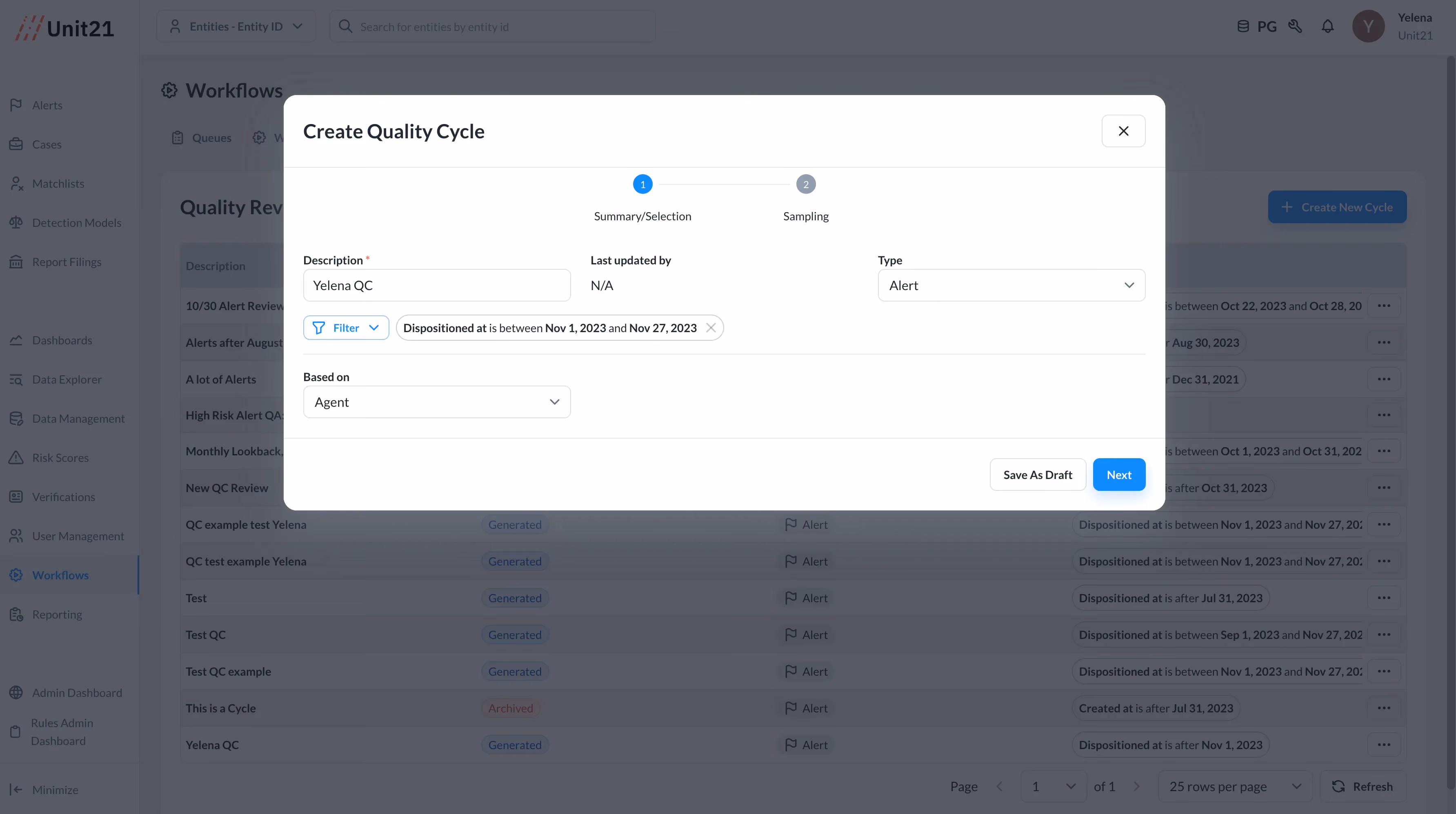Click Test QC row description

click(x=206, y=634)
